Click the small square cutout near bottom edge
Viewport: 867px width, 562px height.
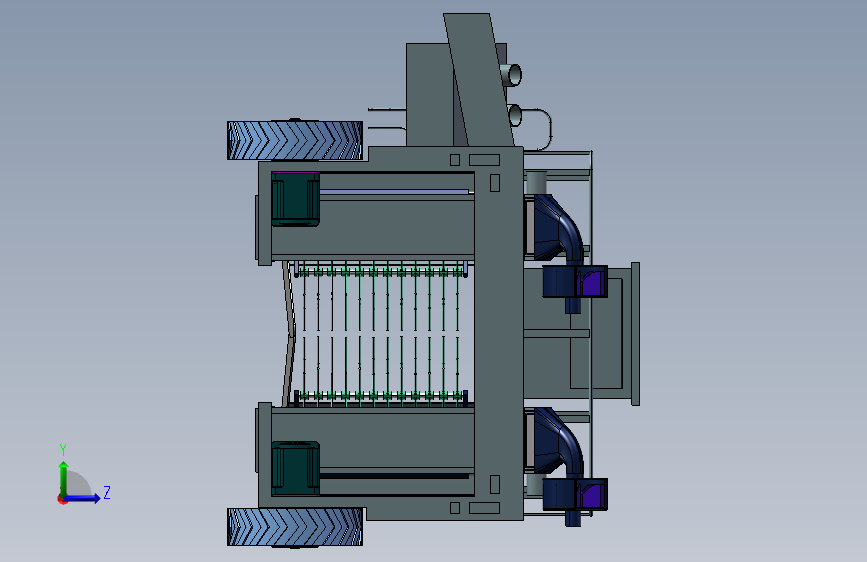pos(455,508)
